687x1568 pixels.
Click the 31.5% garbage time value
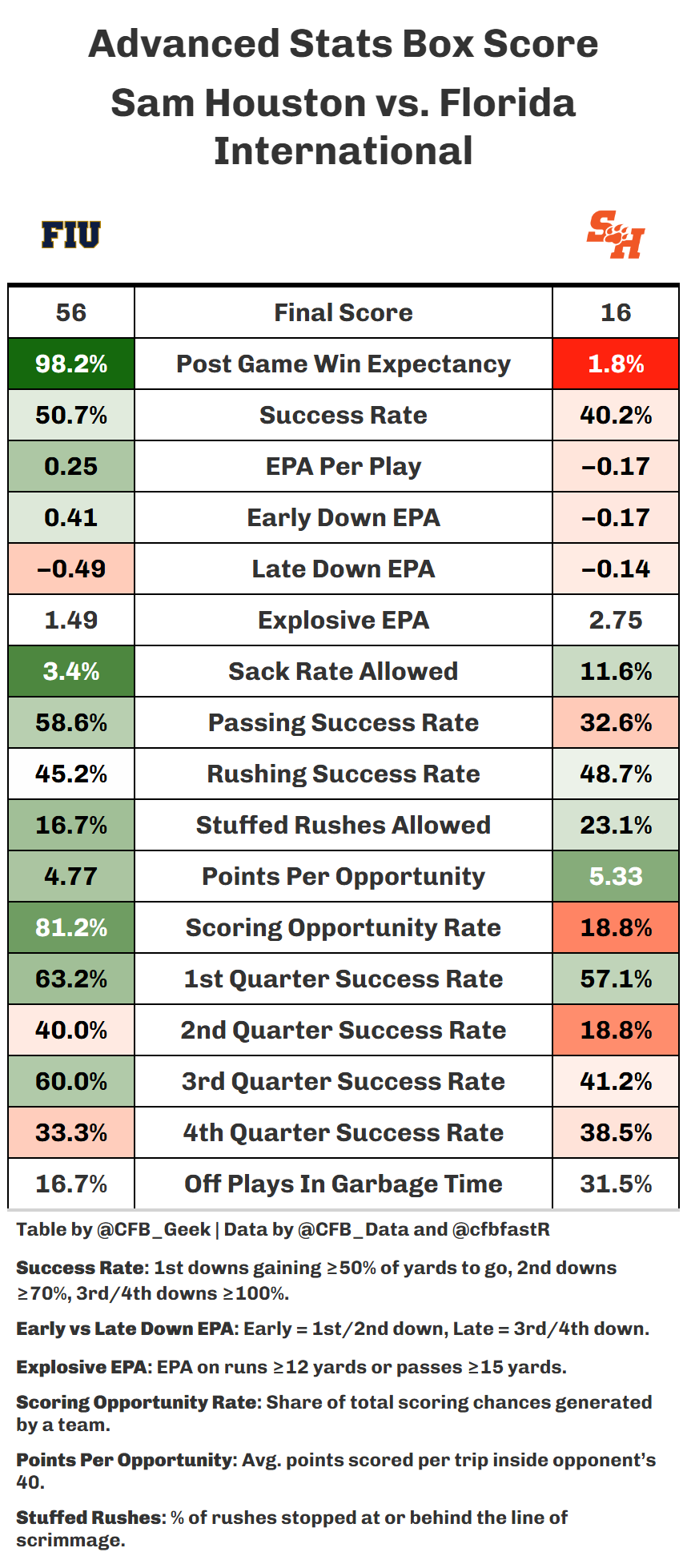615,1184
